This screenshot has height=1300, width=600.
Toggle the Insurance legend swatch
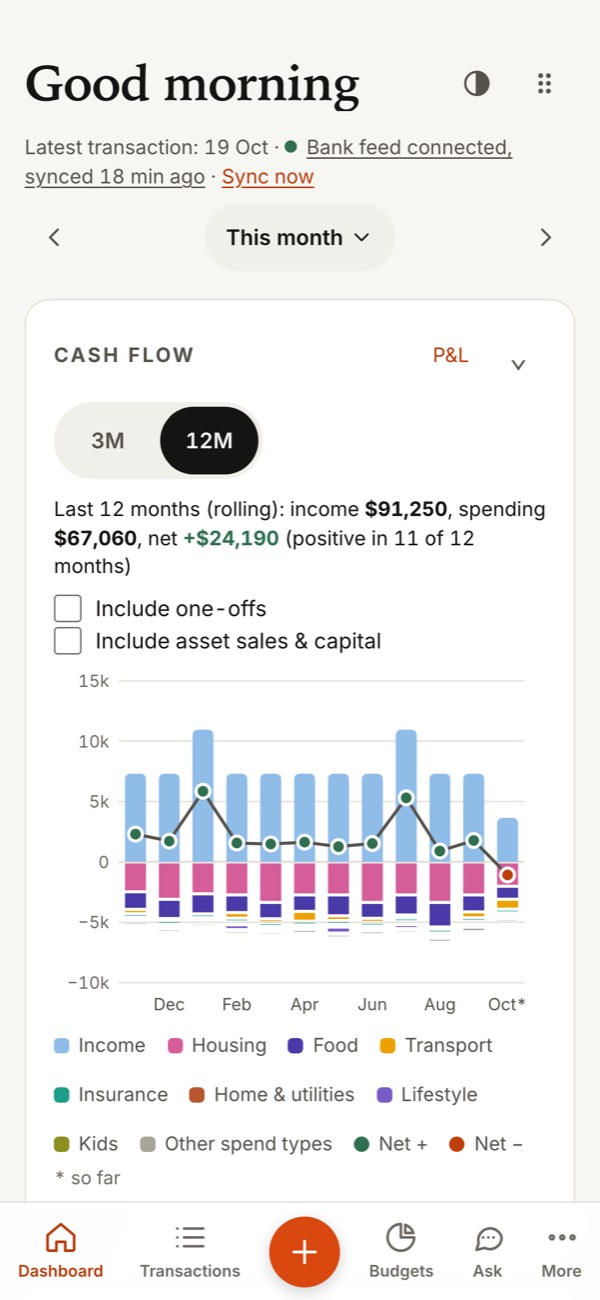pyautogui.click(x=62, y=1095)
